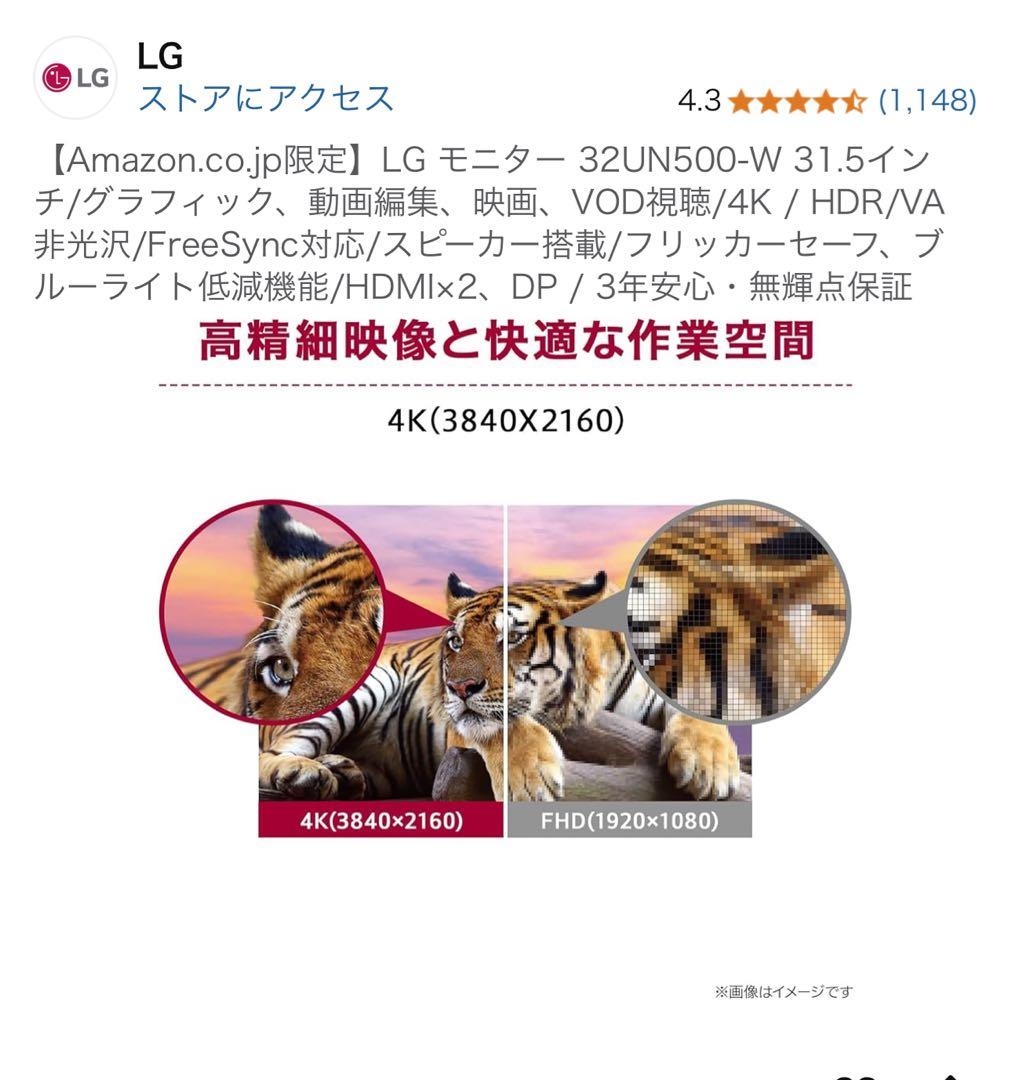
Task: Click the first orange rating star
Action: point(741,101)
